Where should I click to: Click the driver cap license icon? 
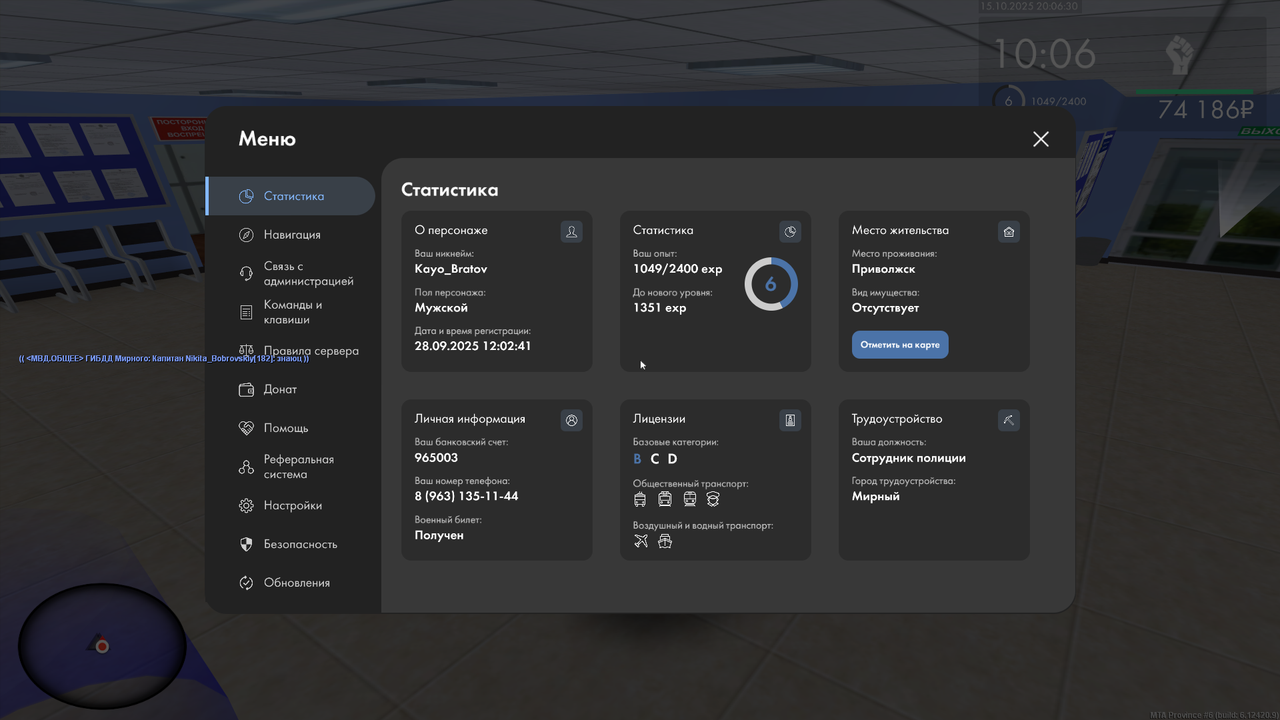click(713, 499)
